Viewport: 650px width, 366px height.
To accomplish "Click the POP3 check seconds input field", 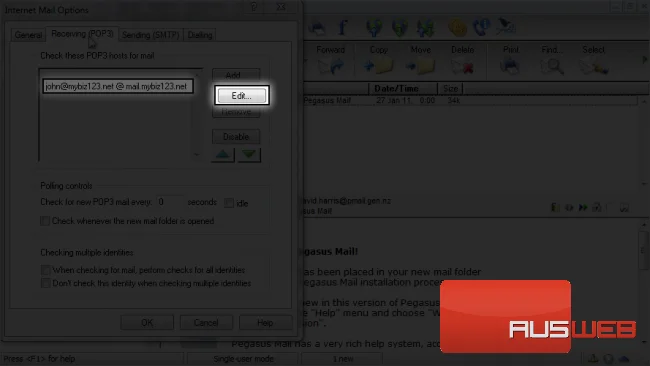I will point(169,202).
